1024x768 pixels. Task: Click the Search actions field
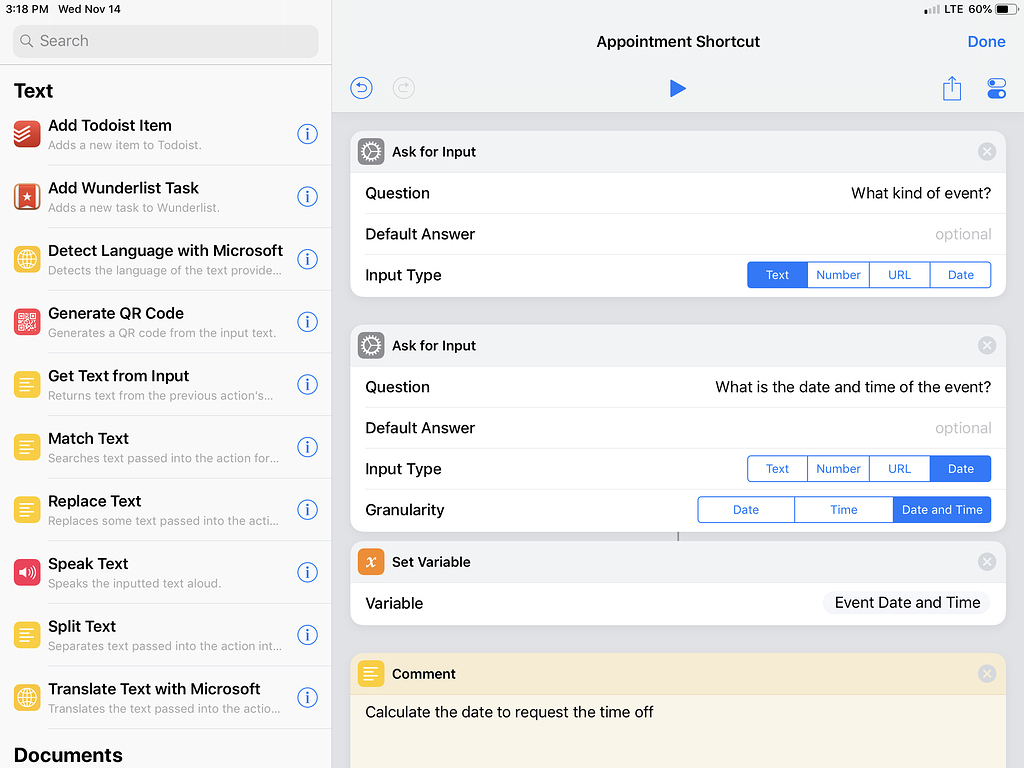tap(166, 41)
